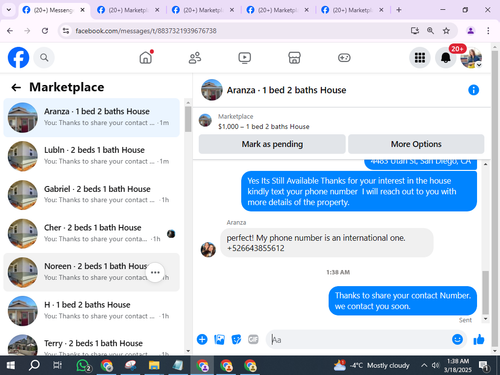Click the blue plus more-actions icon

tap(202, 339)
